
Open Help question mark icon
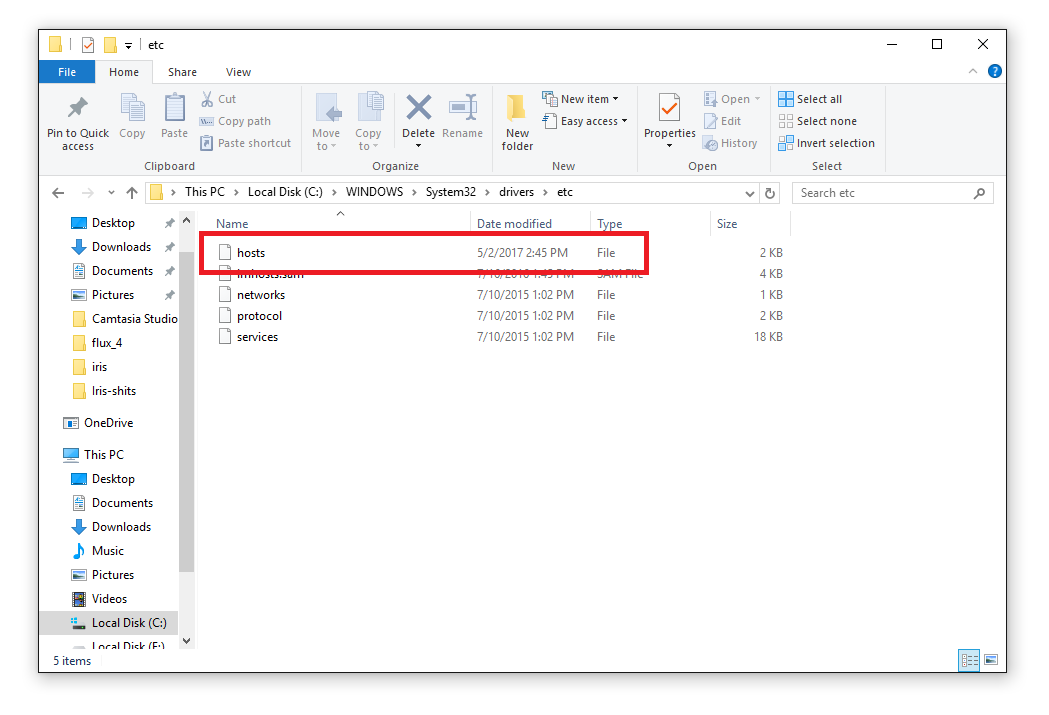click(x=995, y=72)
